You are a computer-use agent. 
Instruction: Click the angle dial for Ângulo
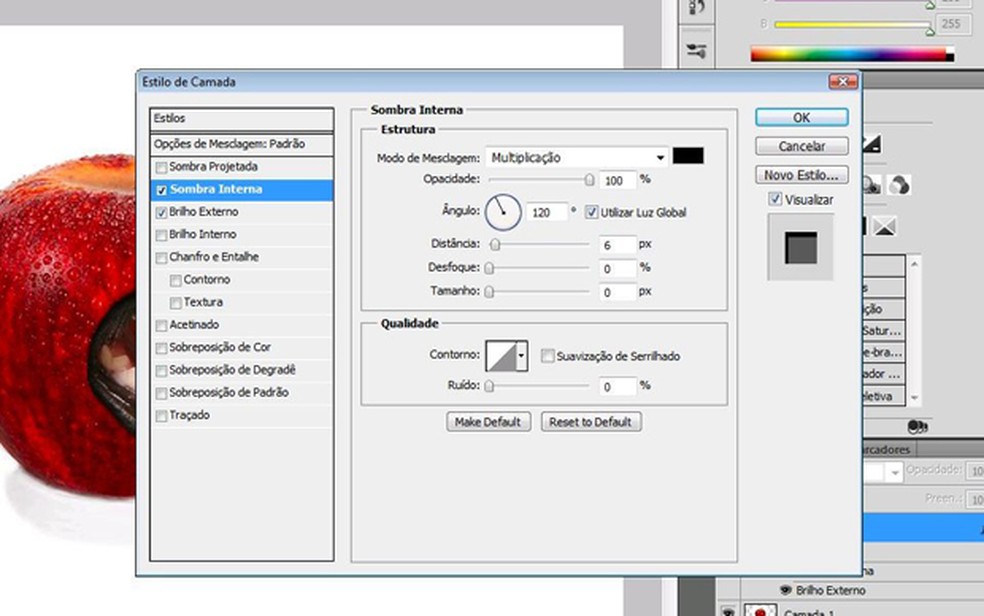pos(504,212)
